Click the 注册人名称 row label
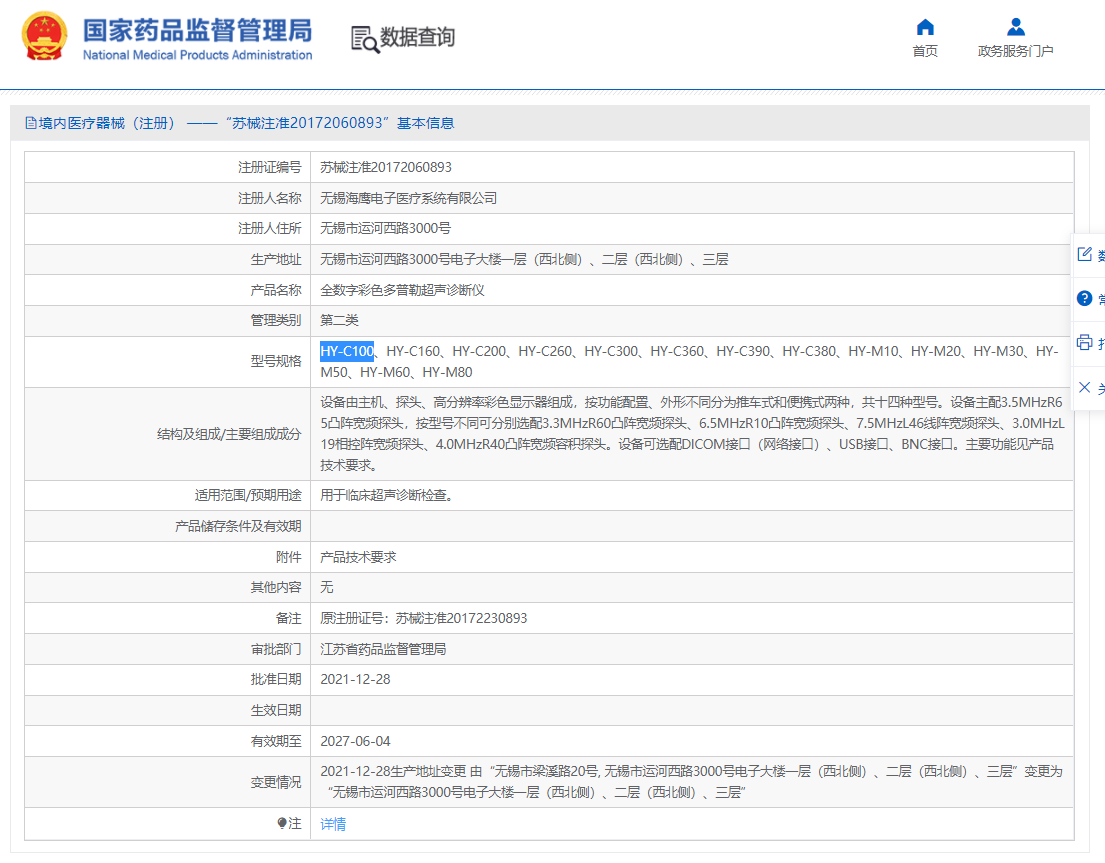 (x=269, y=198)
